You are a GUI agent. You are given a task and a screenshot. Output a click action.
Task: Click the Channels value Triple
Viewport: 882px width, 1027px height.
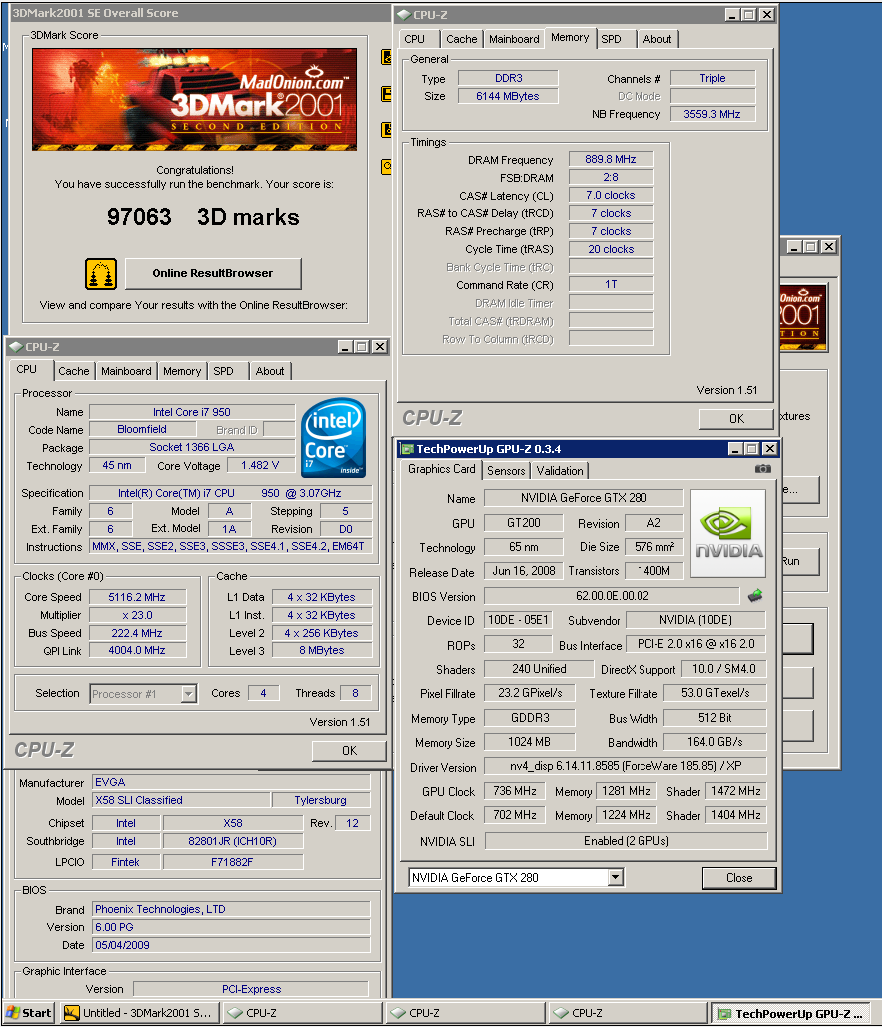click(x=712, y=78)
